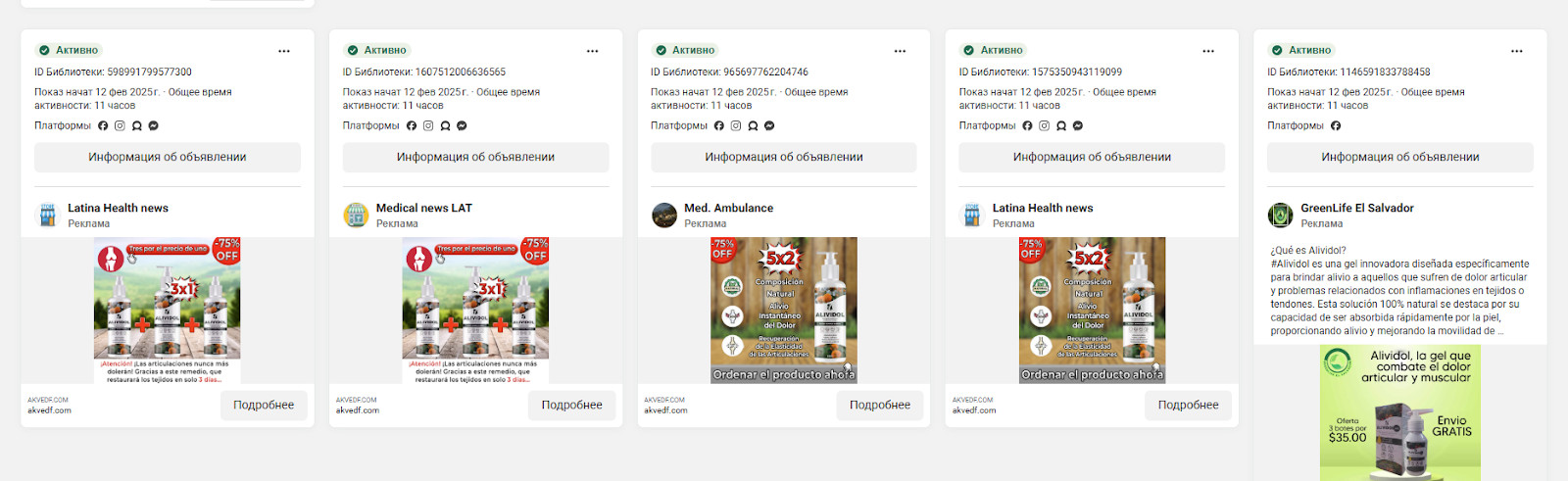Screen dimensions: 1568x481
Task: Click Latina Health news avatar on ad 598991799577300
Action: pos(47,215)
